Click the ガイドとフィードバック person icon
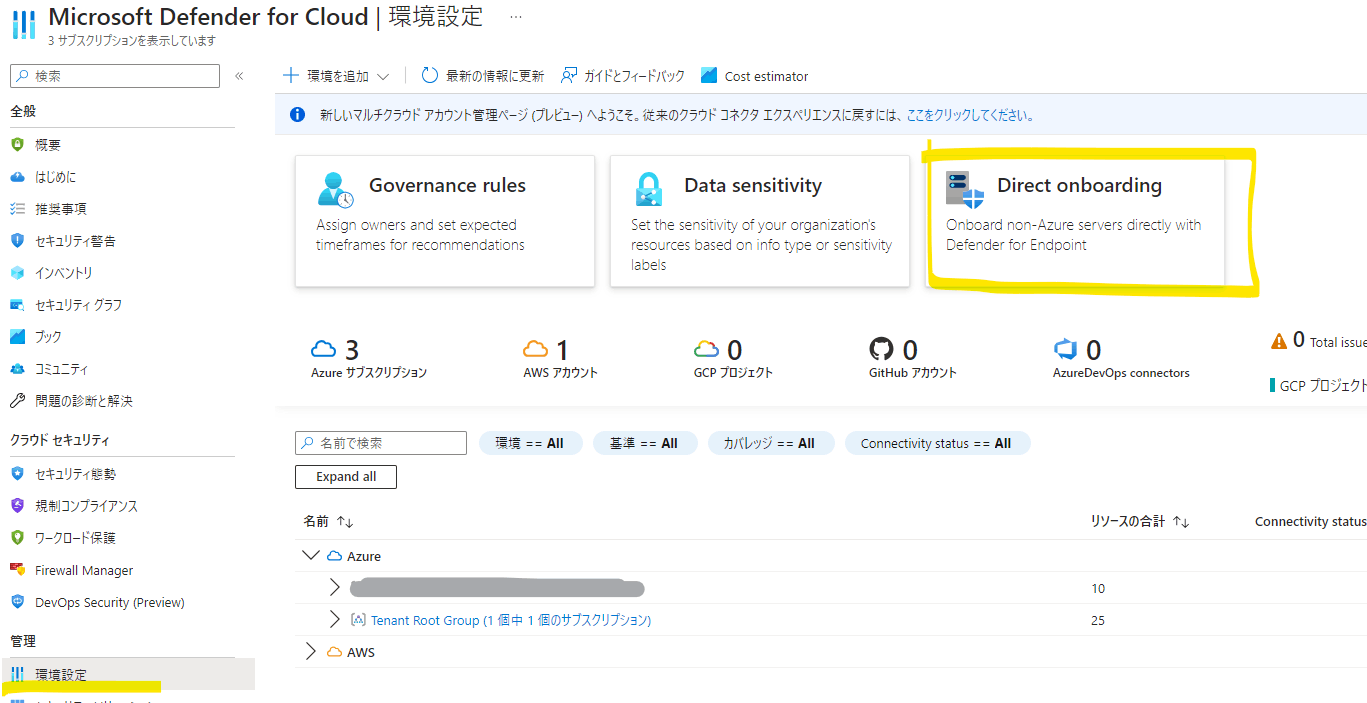 pos(569,76)
